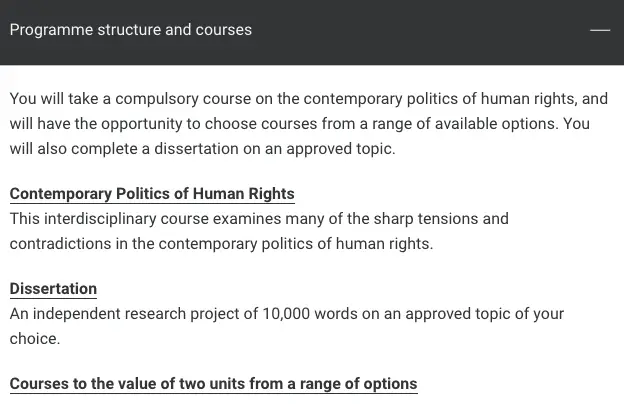
Task: Click the word 'choice.' in dissertation description
Action: point(35,339)
